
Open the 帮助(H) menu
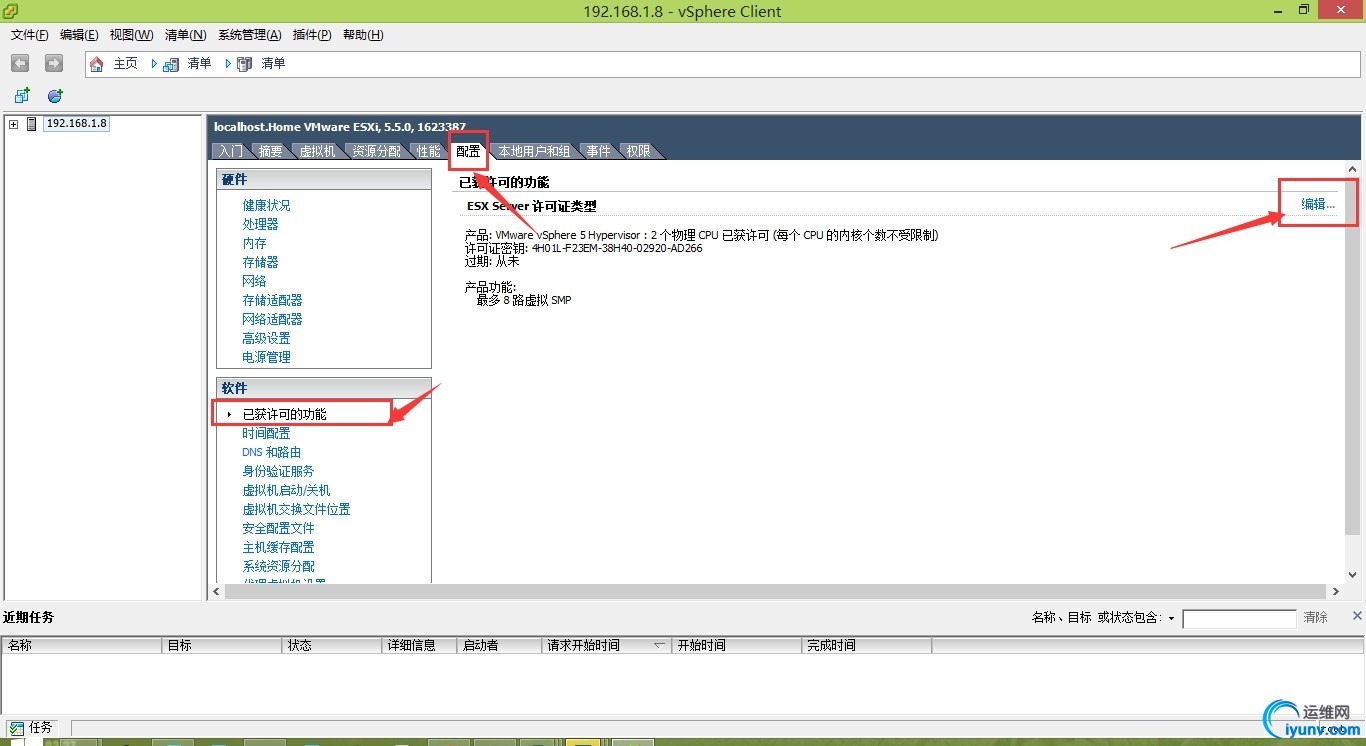coord(363,35)
